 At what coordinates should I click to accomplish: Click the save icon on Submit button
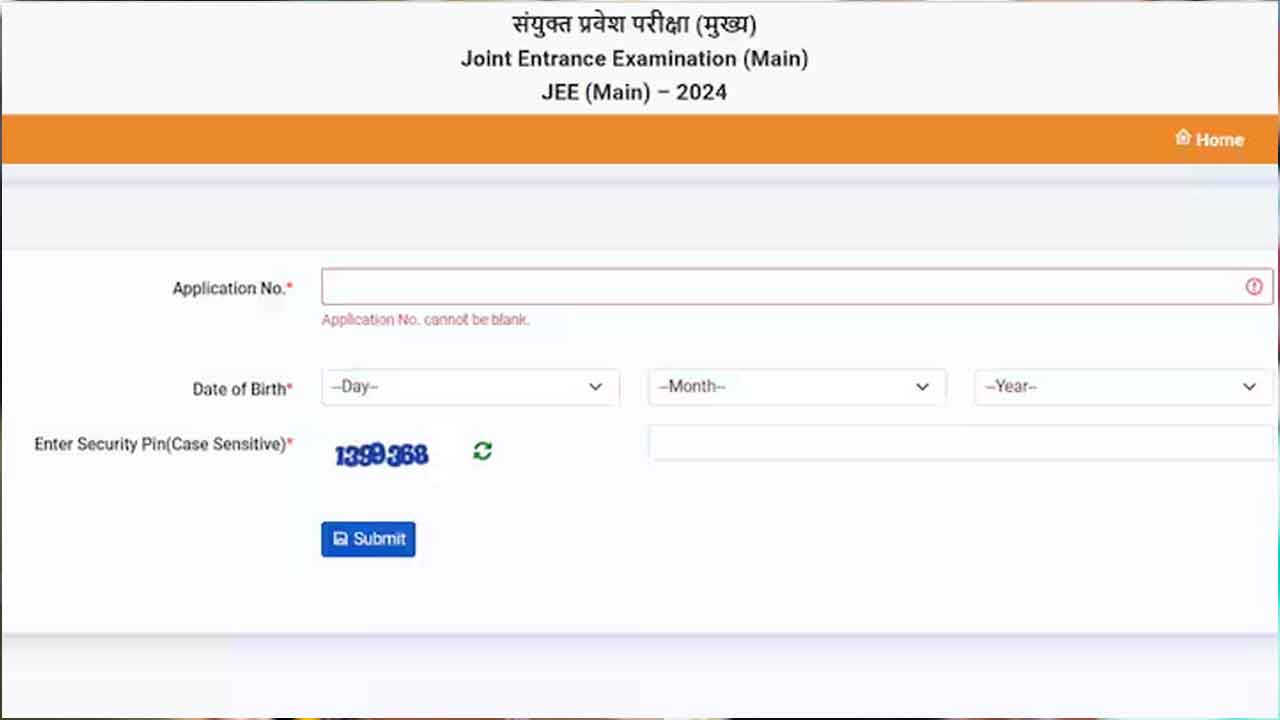pos(341,539)
